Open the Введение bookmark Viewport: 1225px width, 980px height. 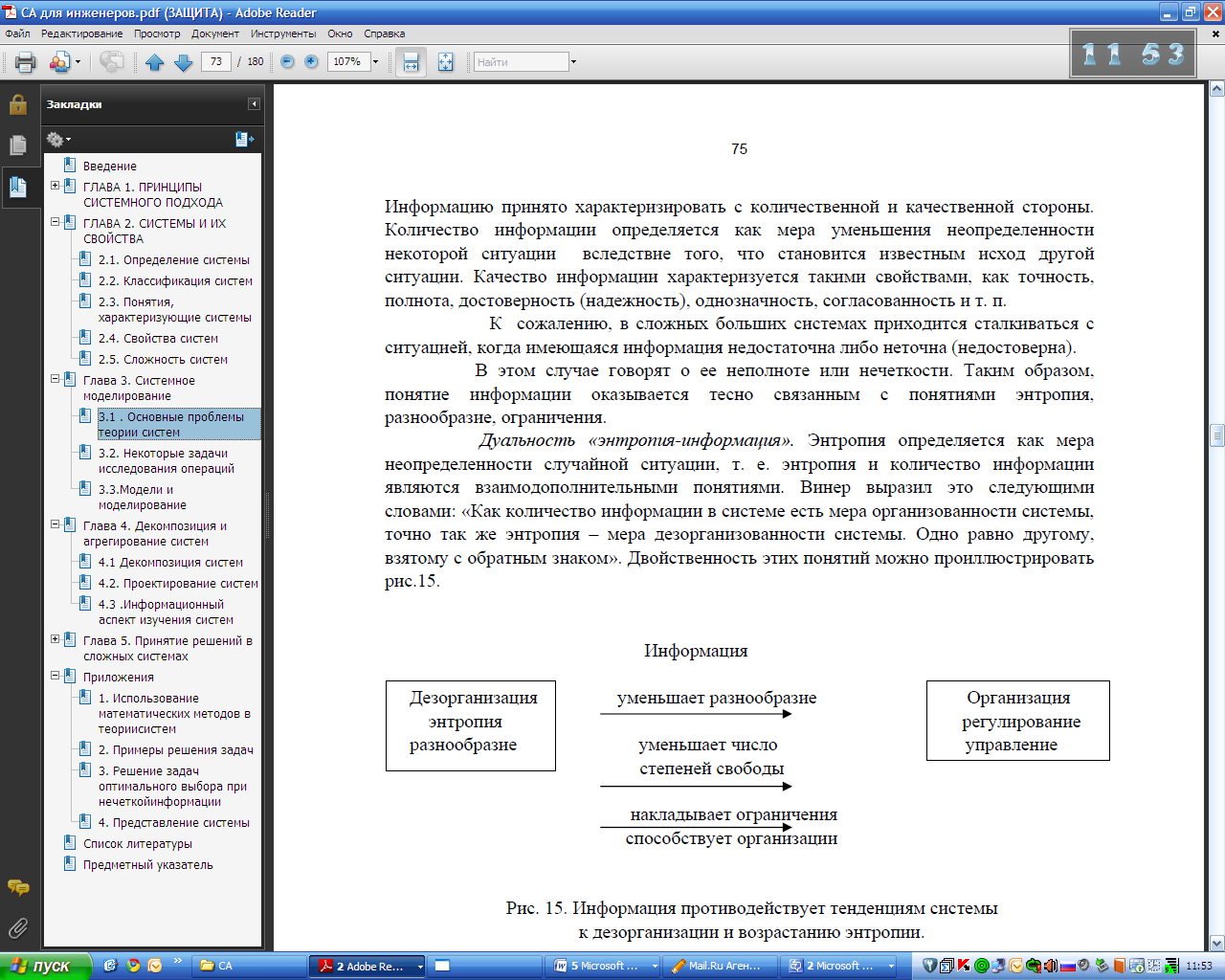pyautogui.click(x=109, y=167)
